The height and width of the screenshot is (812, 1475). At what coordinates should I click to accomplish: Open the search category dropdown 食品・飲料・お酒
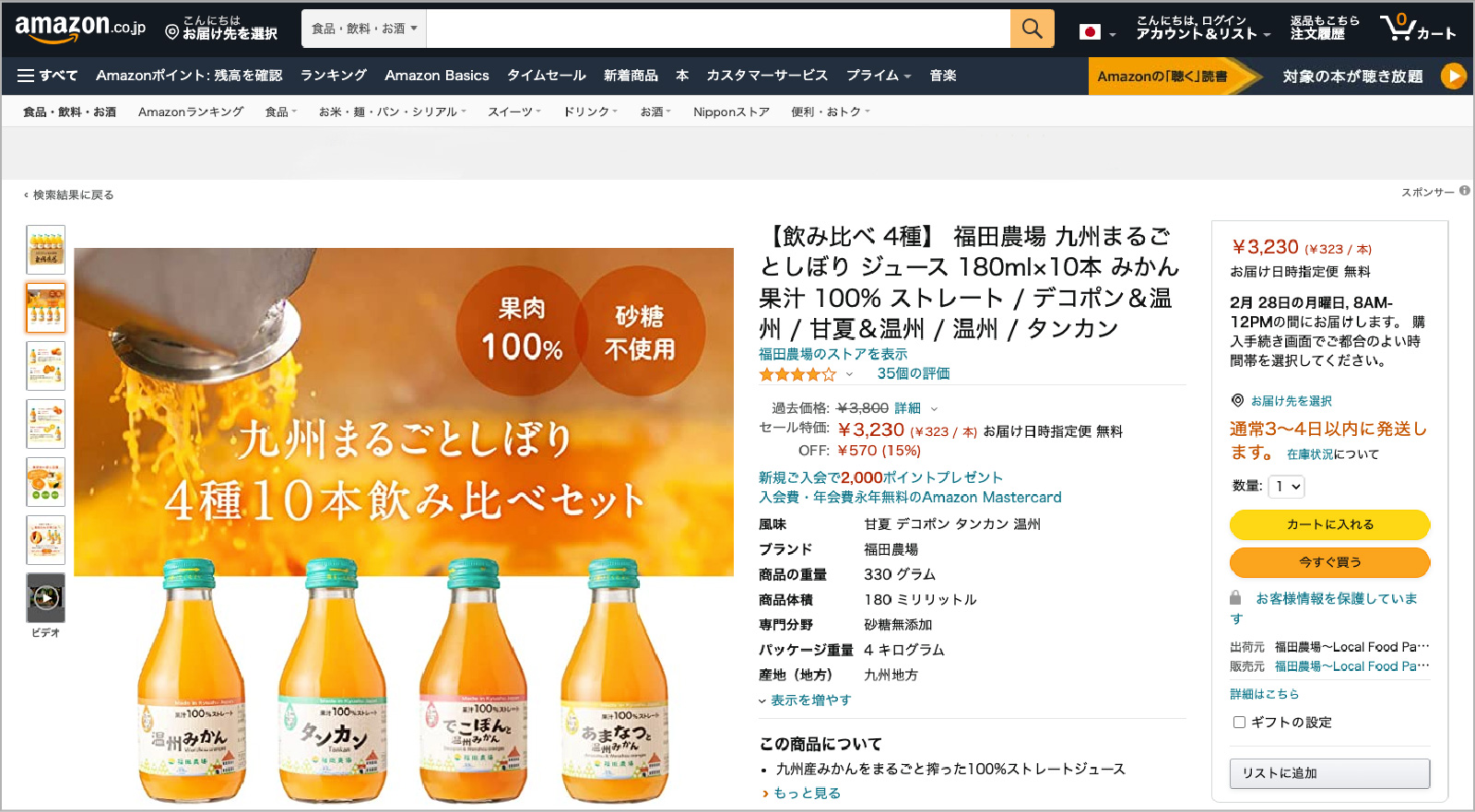[x=363, y=29]
